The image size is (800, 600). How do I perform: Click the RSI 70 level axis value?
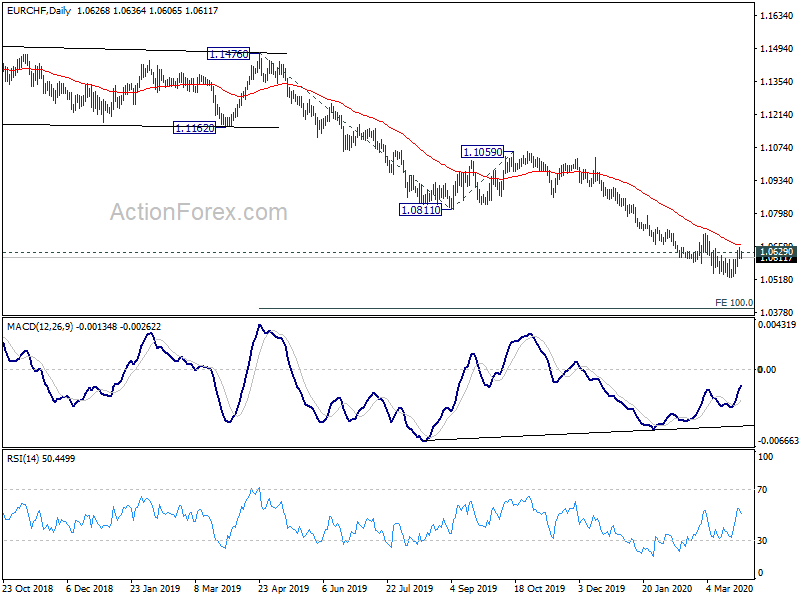pos(762,490)
